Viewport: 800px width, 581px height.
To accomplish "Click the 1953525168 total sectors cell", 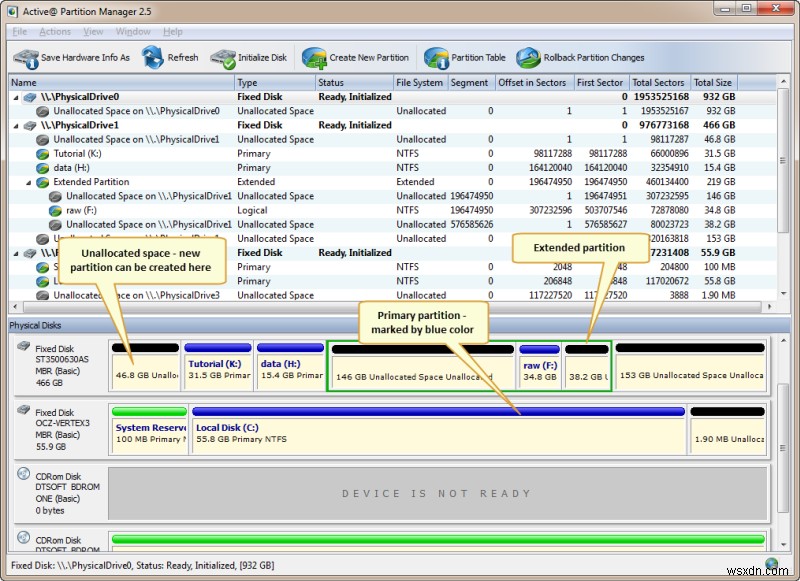I will [661, 97].
